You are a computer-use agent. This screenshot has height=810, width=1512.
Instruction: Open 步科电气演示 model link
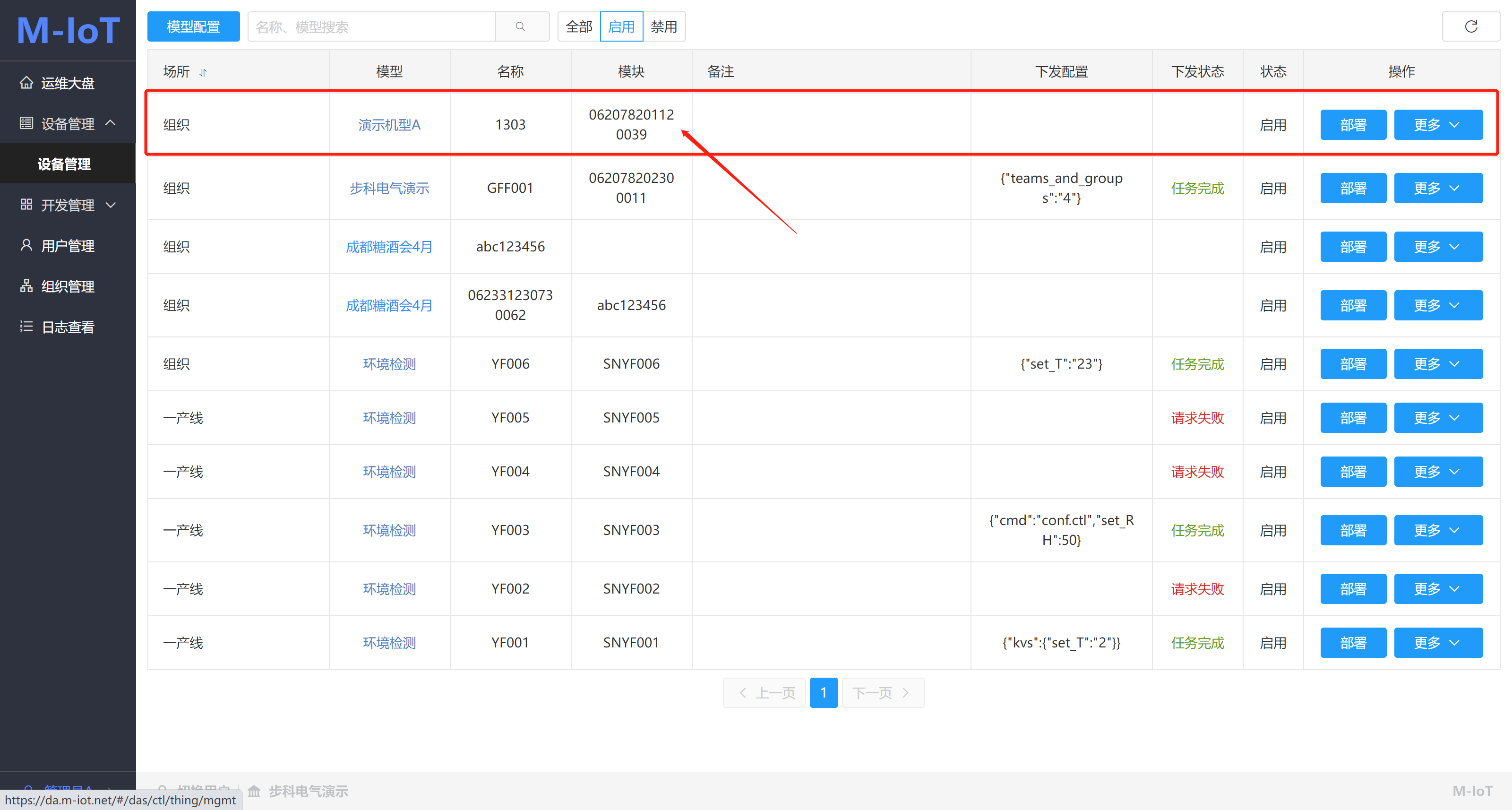pos(389,188)
